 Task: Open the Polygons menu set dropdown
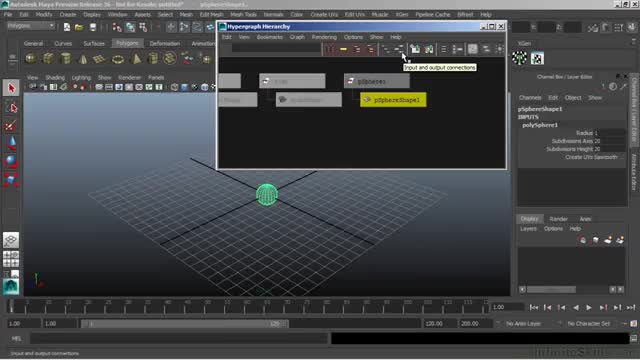click(31, 26)
